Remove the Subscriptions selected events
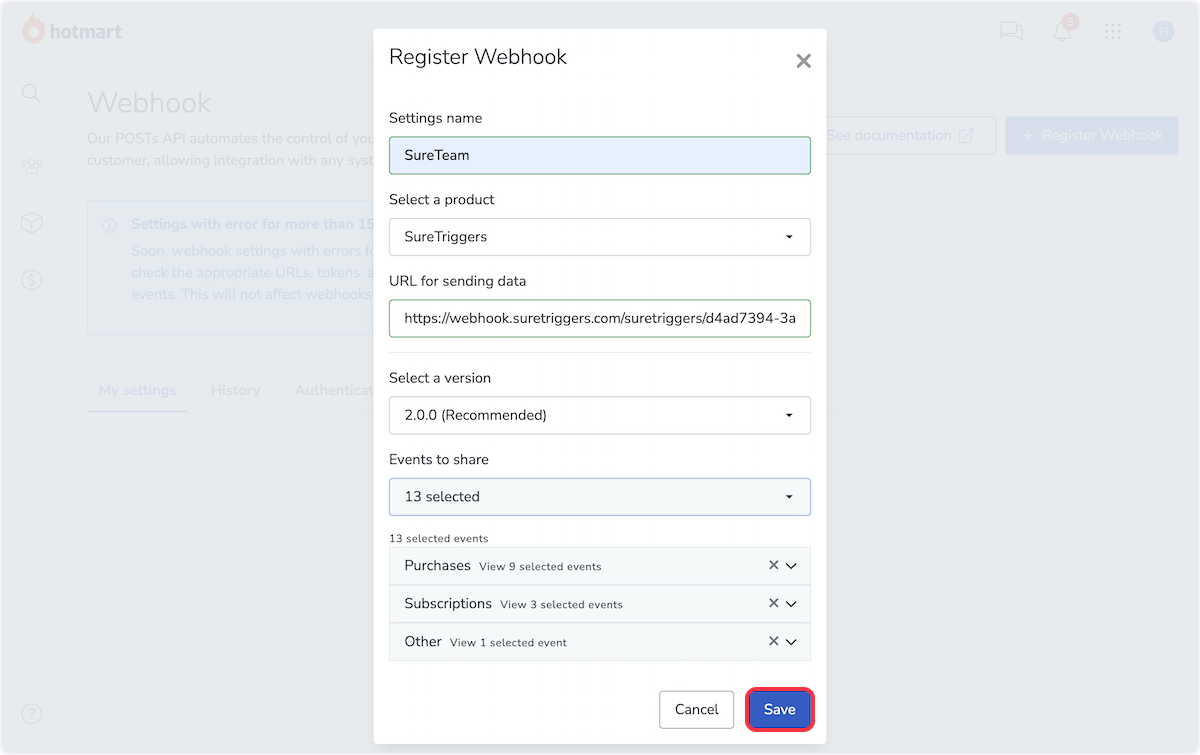The image size is (1200, 755). pos(773,603)
